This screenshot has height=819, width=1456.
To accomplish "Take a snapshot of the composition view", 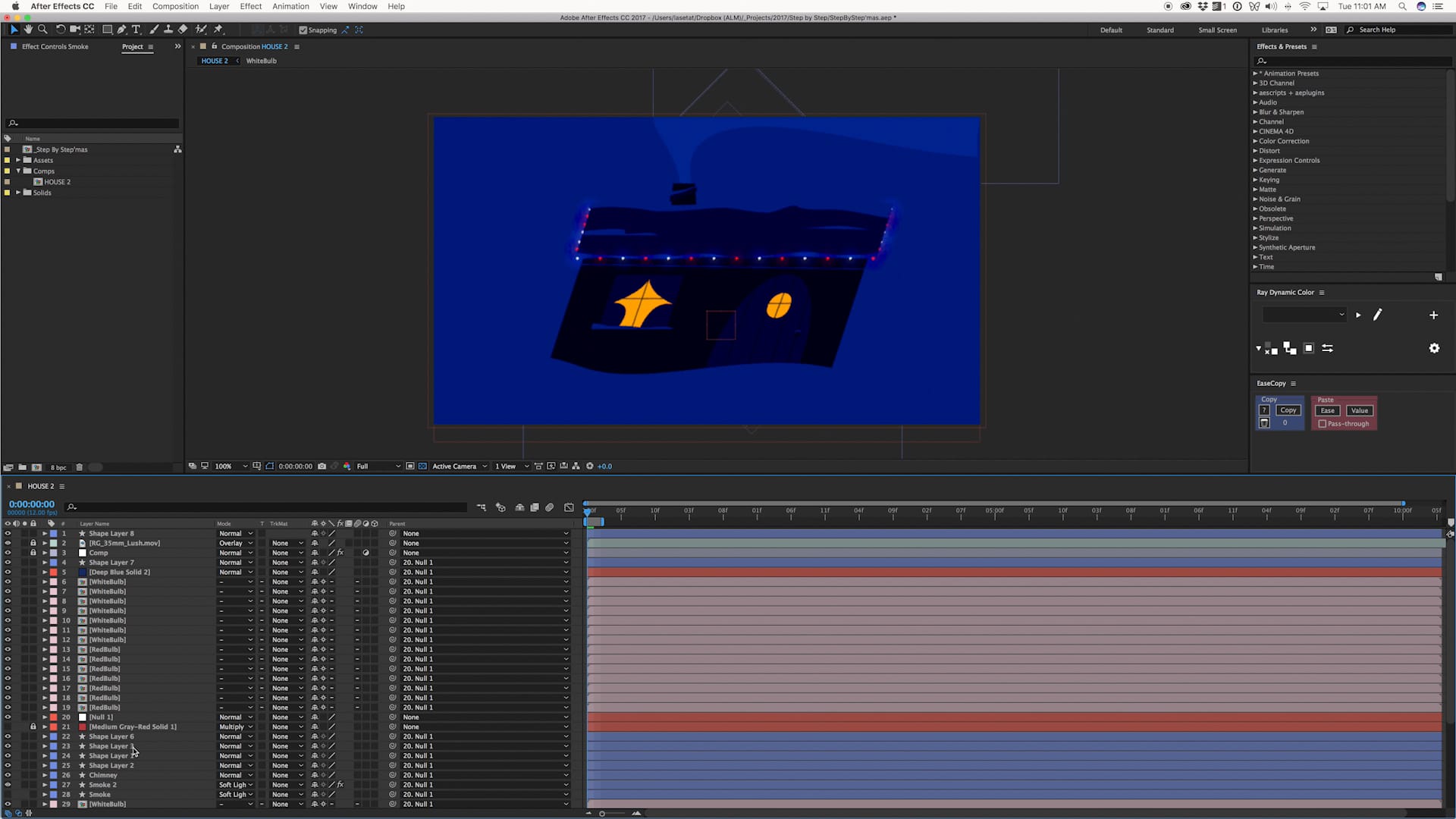I will point(322,466).
